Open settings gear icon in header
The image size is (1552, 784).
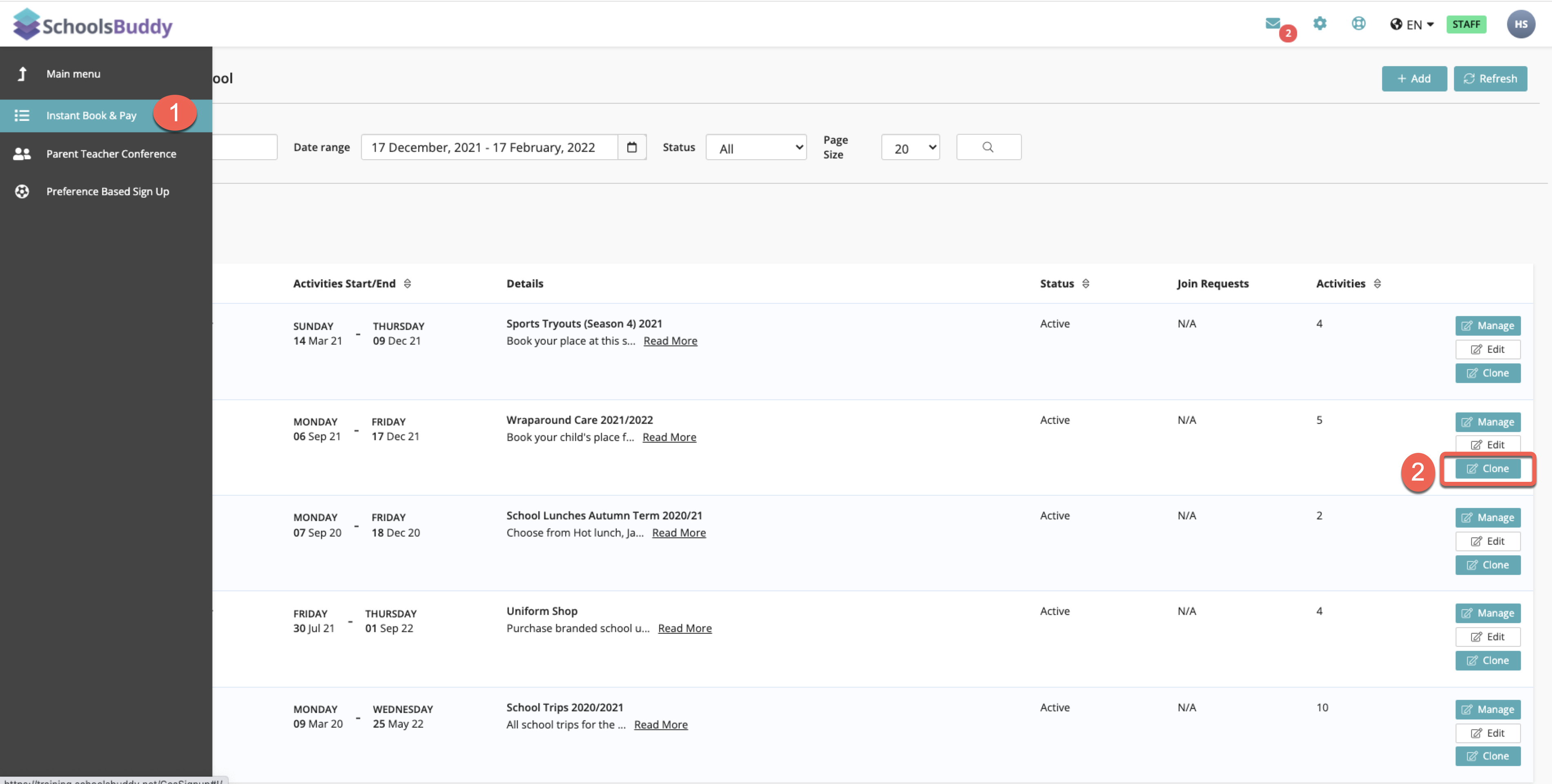pyautogui.click(x=1320, y=24)
